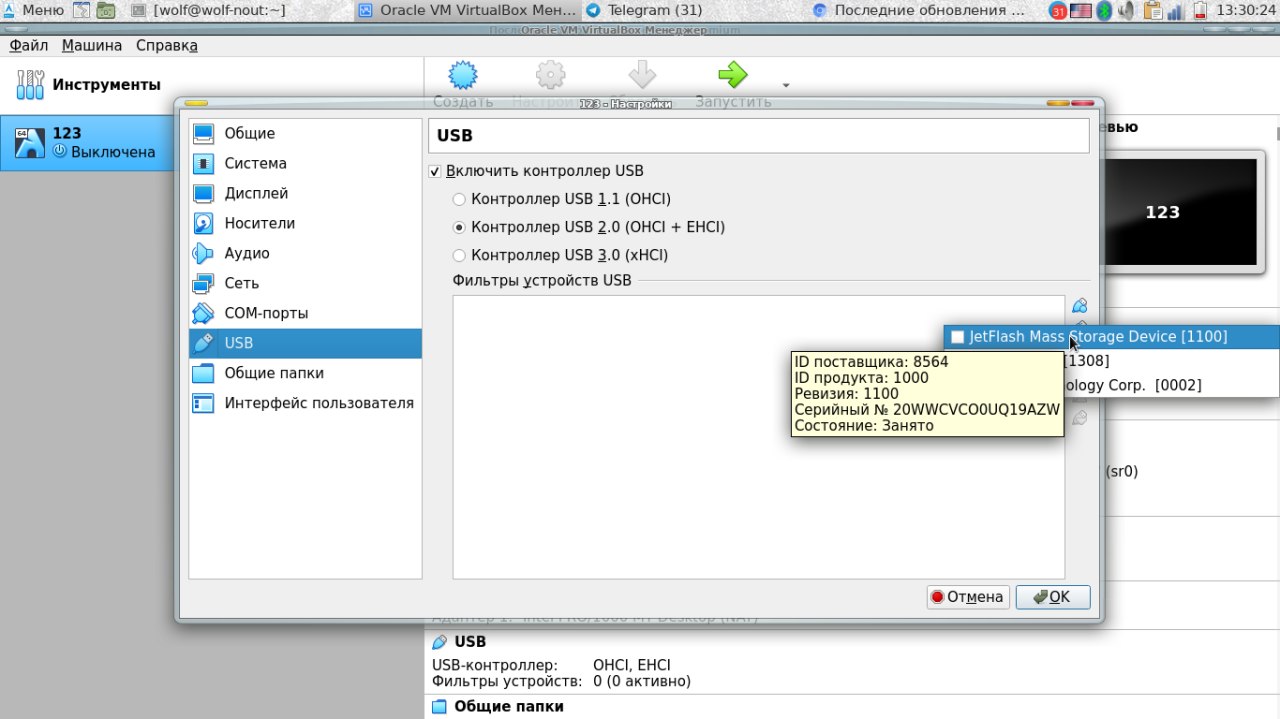
Task: Click the Общие папки icon in details pane
Action: point(439,706)
